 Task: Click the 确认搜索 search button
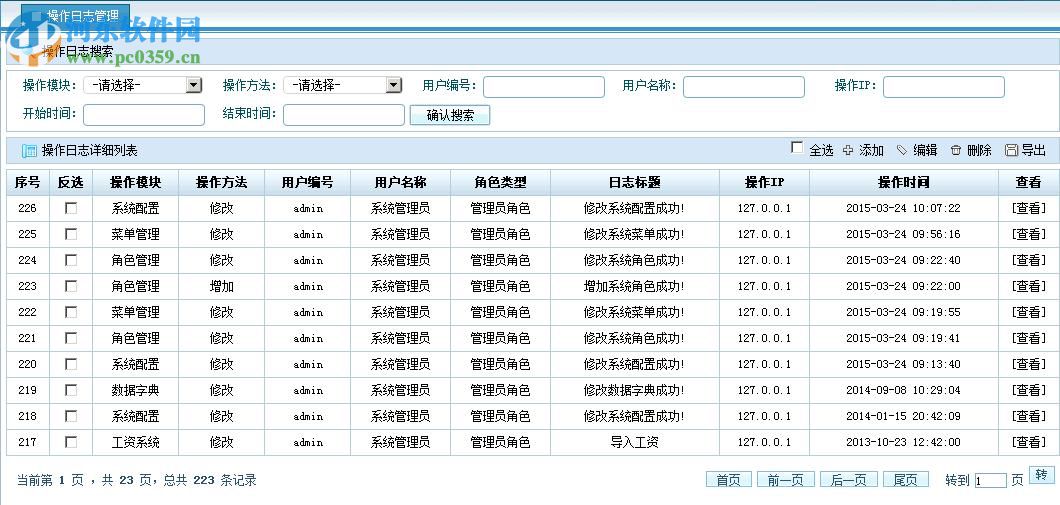coord(450,115)
